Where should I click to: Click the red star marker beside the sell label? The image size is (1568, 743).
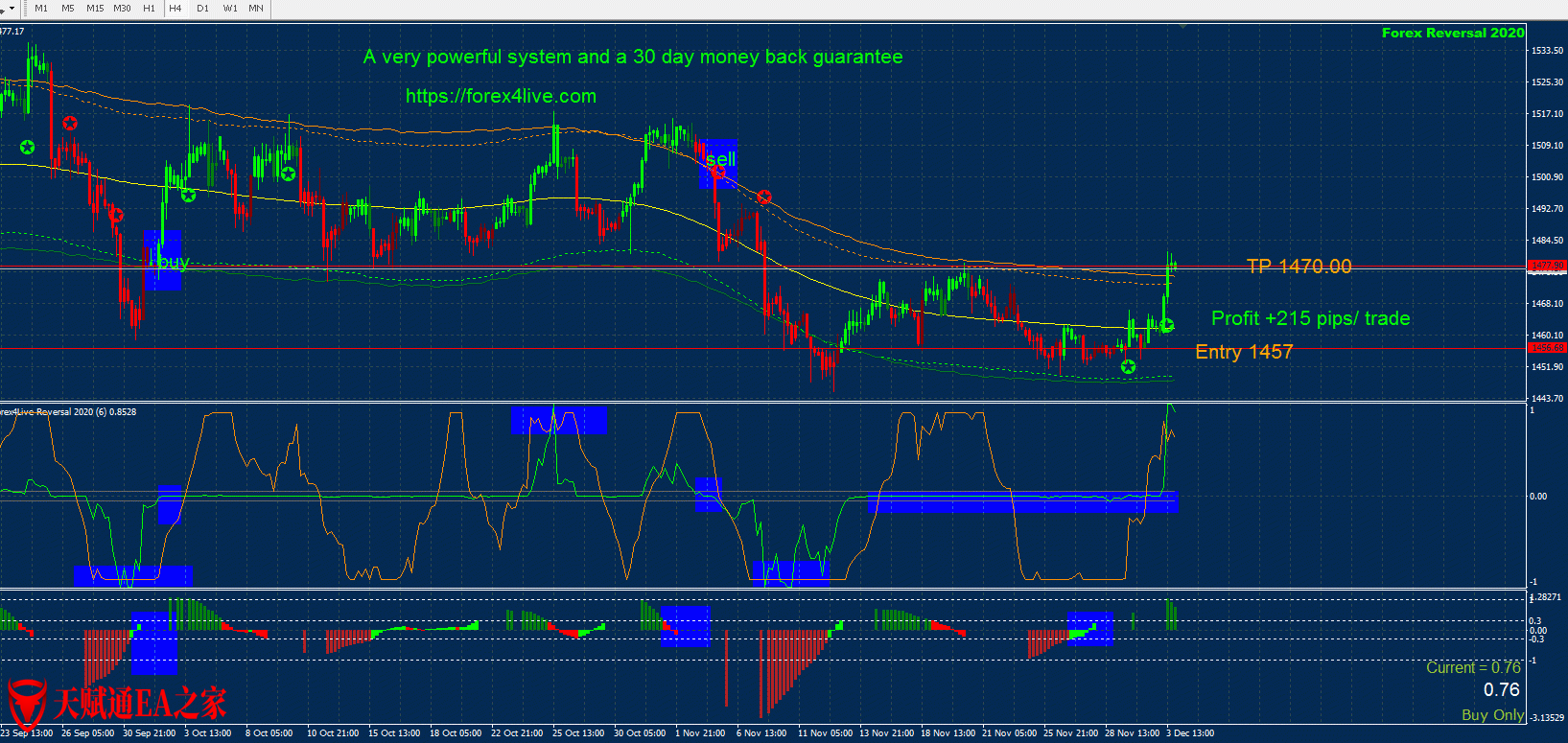(718, 173)
